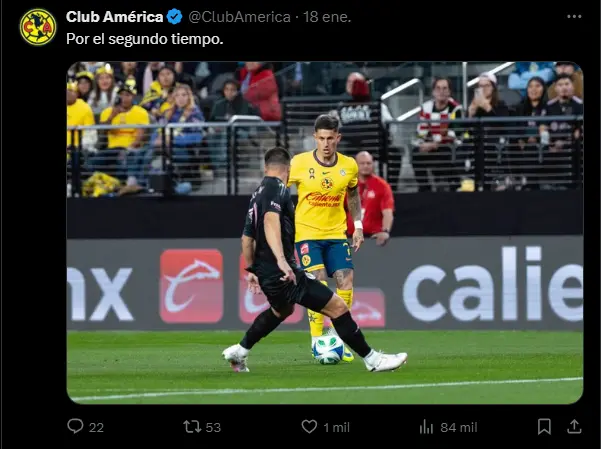
Task: Click the 22 replies count
Action: pyautogui.click(x=96, y=427)
